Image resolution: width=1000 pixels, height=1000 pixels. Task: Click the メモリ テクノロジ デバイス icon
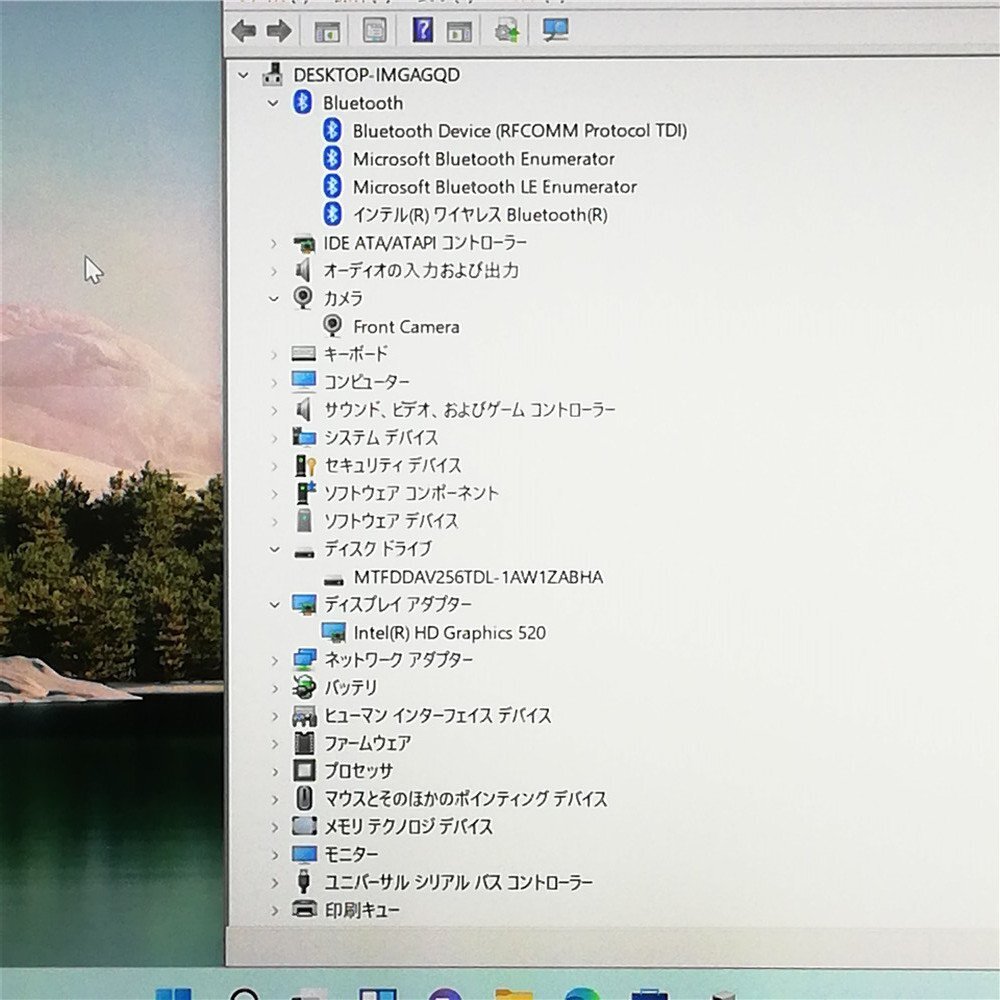pyautogui.click(x=304, y=827)
